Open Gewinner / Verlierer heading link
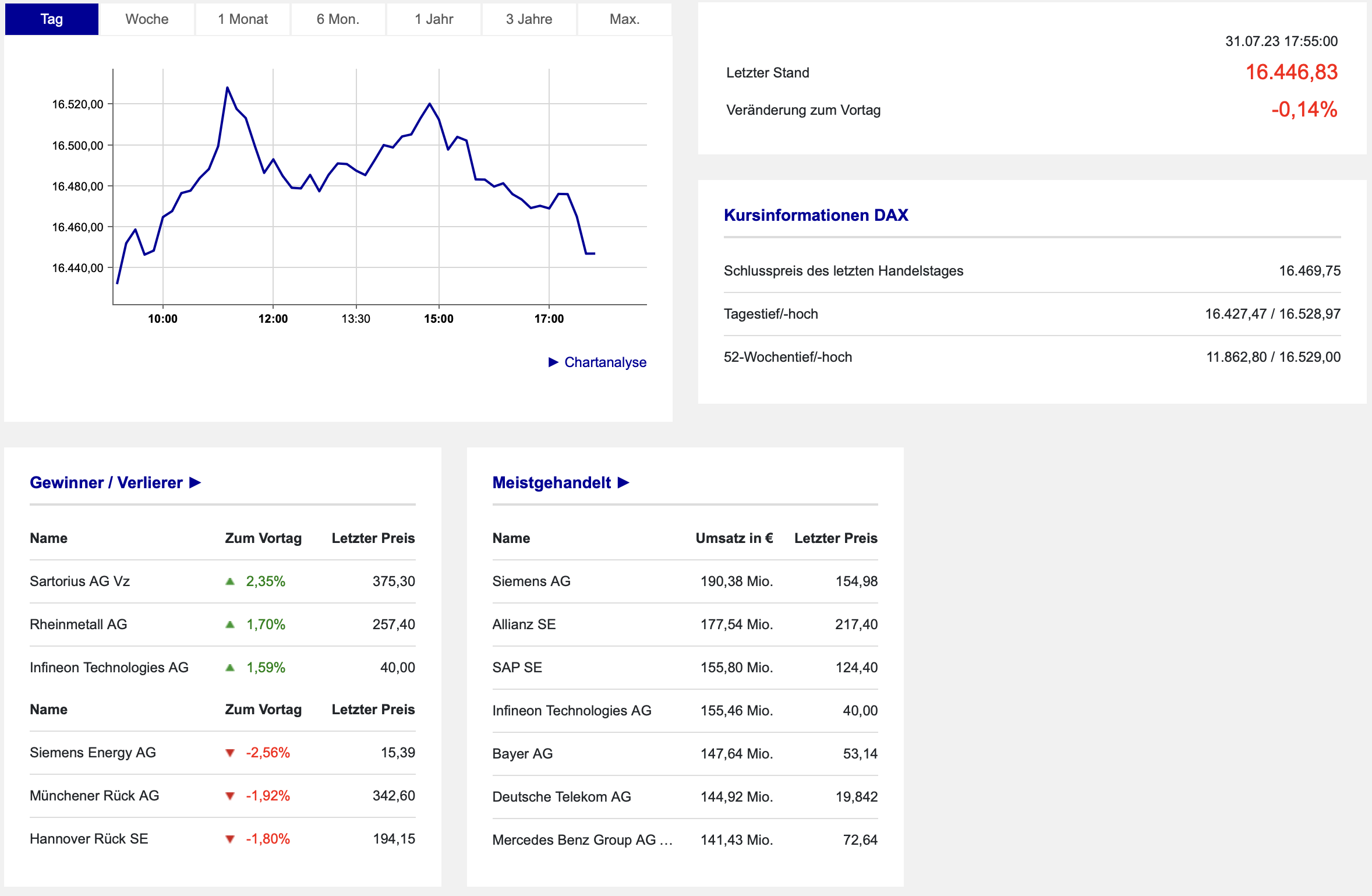The height and width of the screenshot is (896, 1372). tap(106, 482)
